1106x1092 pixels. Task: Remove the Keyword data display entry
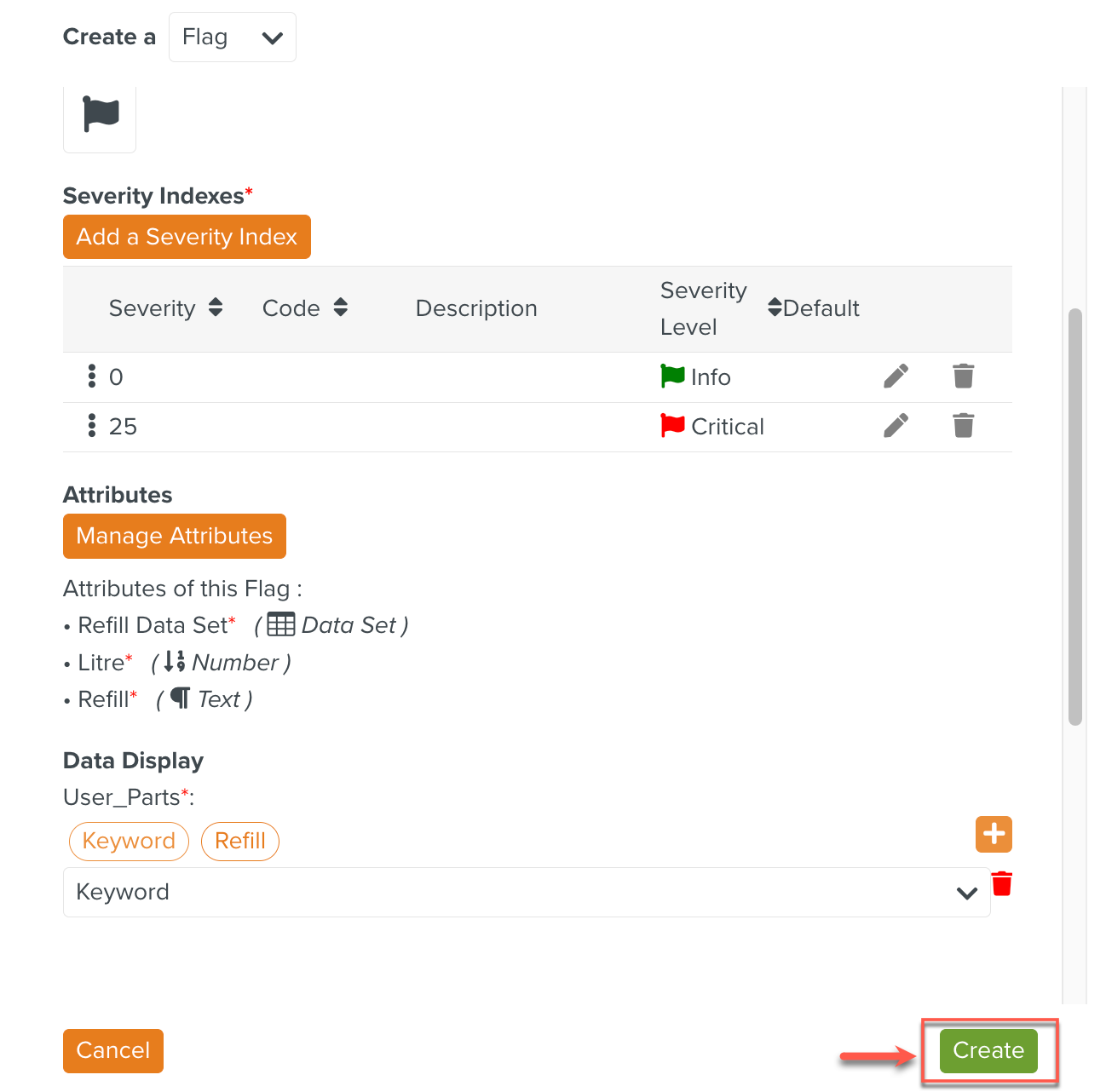tap(1002, 884)
